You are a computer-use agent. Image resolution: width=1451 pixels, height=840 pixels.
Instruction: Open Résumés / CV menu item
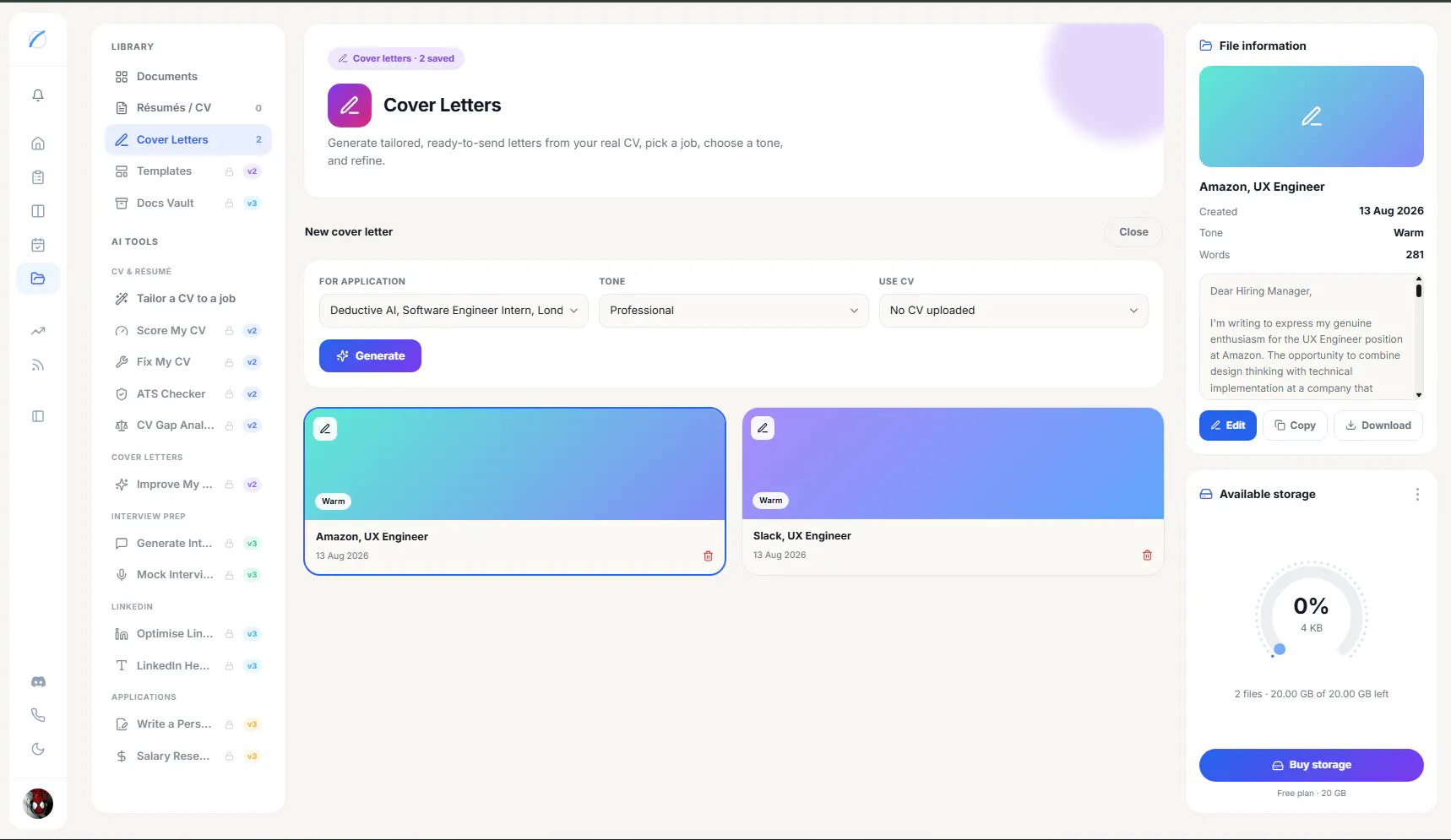coord(188,108)
